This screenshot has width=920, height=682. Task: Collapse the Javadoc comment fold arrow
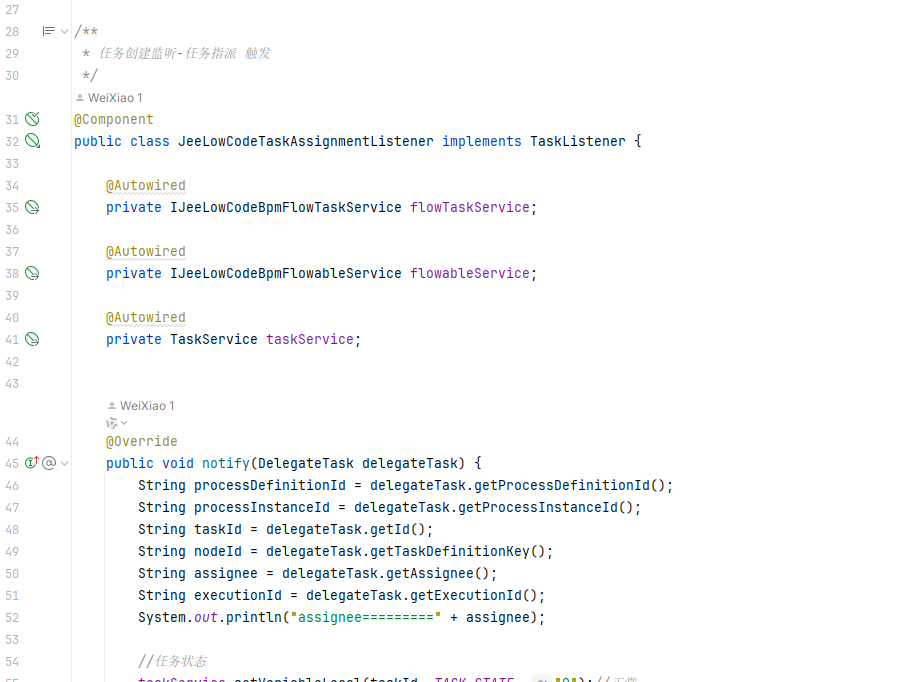(x=65, y=32)
